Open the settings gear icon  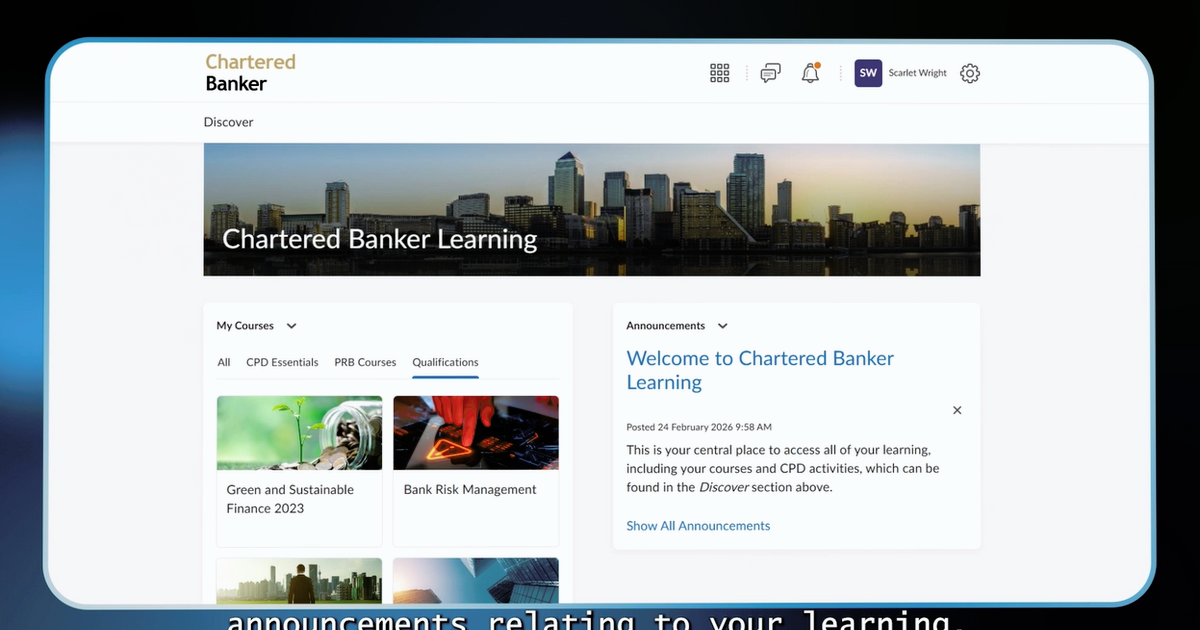970,73
